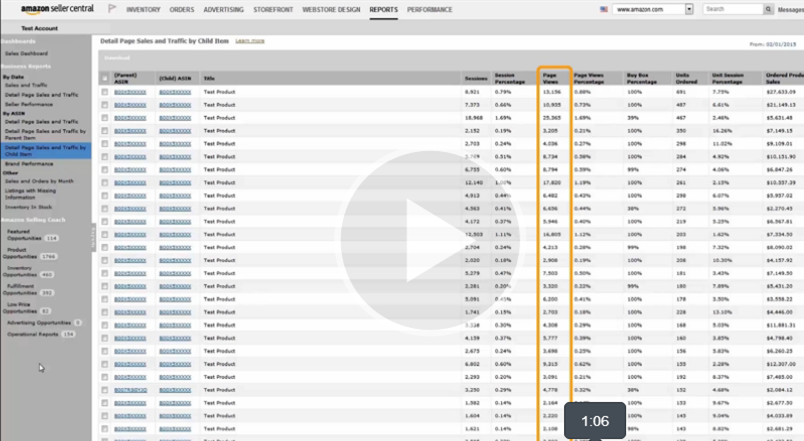Click the US flag marketplace icon
The width and height of the screenshot is (804, 441).
pyautogui.click(x=604, y=9)
